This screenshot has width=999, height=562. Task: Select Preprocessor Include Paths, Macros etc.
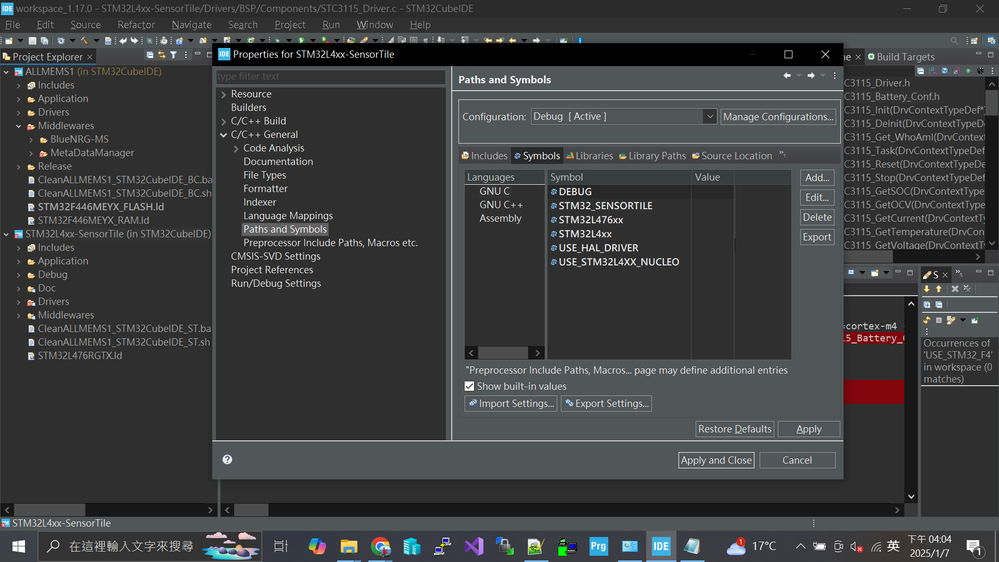tap(330, 243)
